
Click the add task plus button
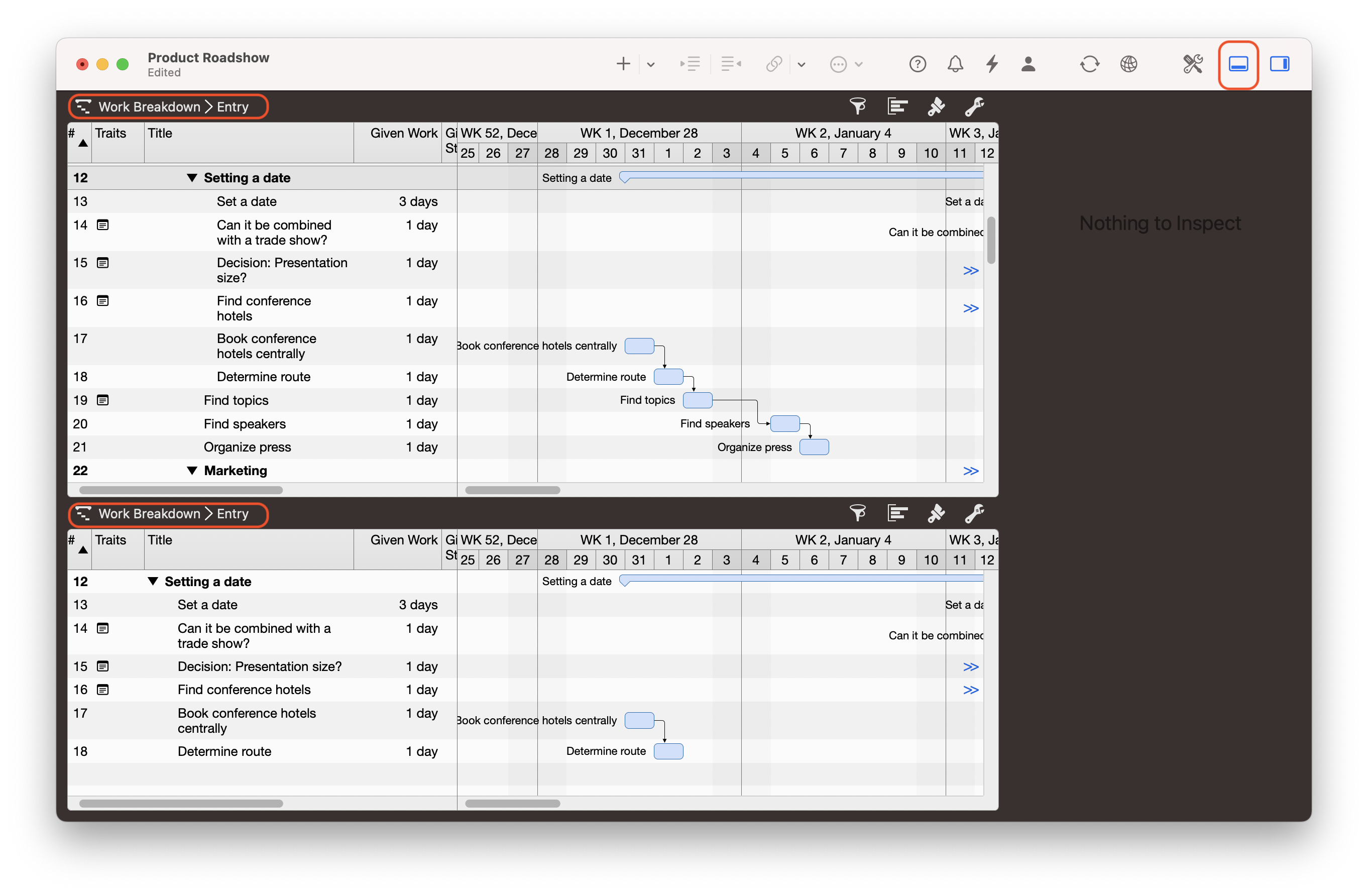point(623,64)
